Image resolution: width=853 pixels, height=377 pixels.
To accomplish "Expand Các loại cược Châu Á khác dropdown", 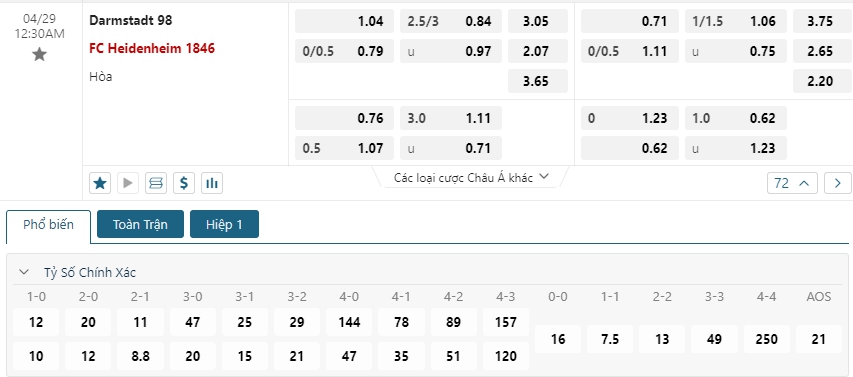I will [x=472, y=177].
